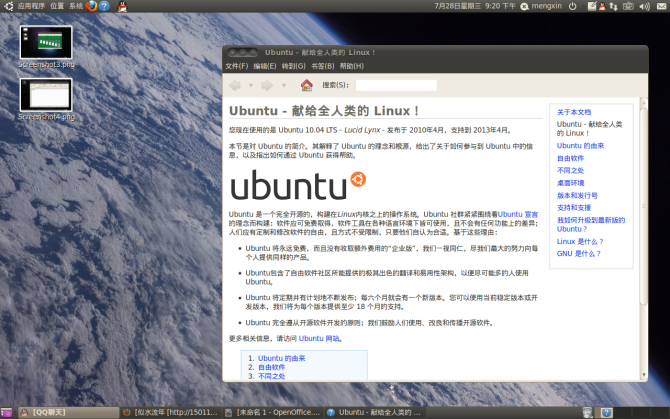
Task: Click the Back arrow in the help toolbar
Action: (x=235, y=85)
